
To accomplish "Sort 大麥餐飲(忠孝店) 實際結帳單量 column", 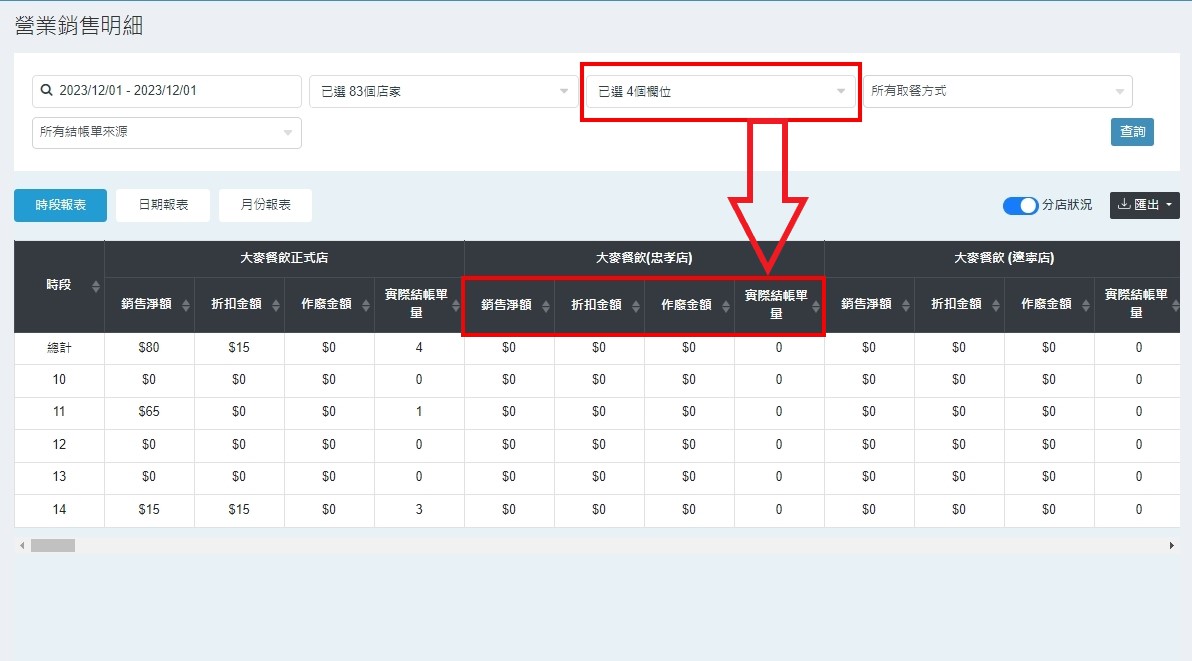I will pos(816,306).
